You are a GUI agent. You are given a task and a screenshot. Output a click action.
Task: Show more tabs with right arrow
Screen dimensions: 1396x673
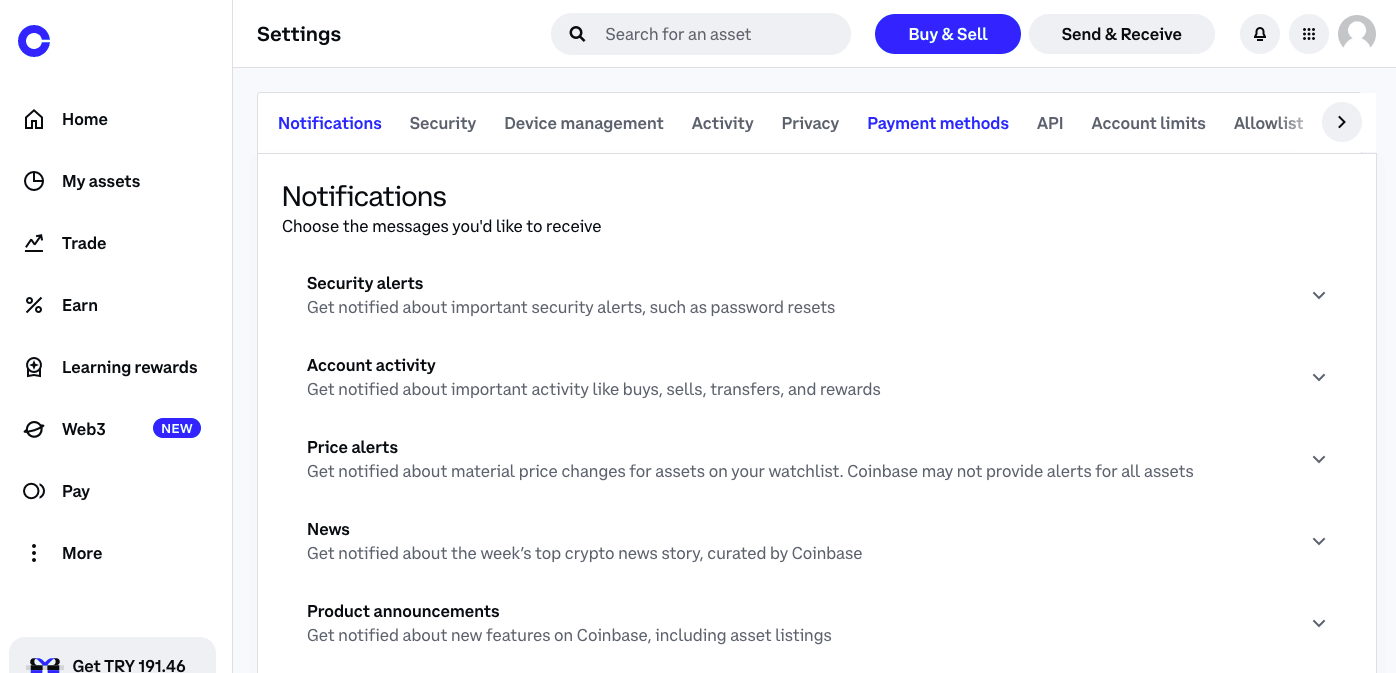(1342, 122)
